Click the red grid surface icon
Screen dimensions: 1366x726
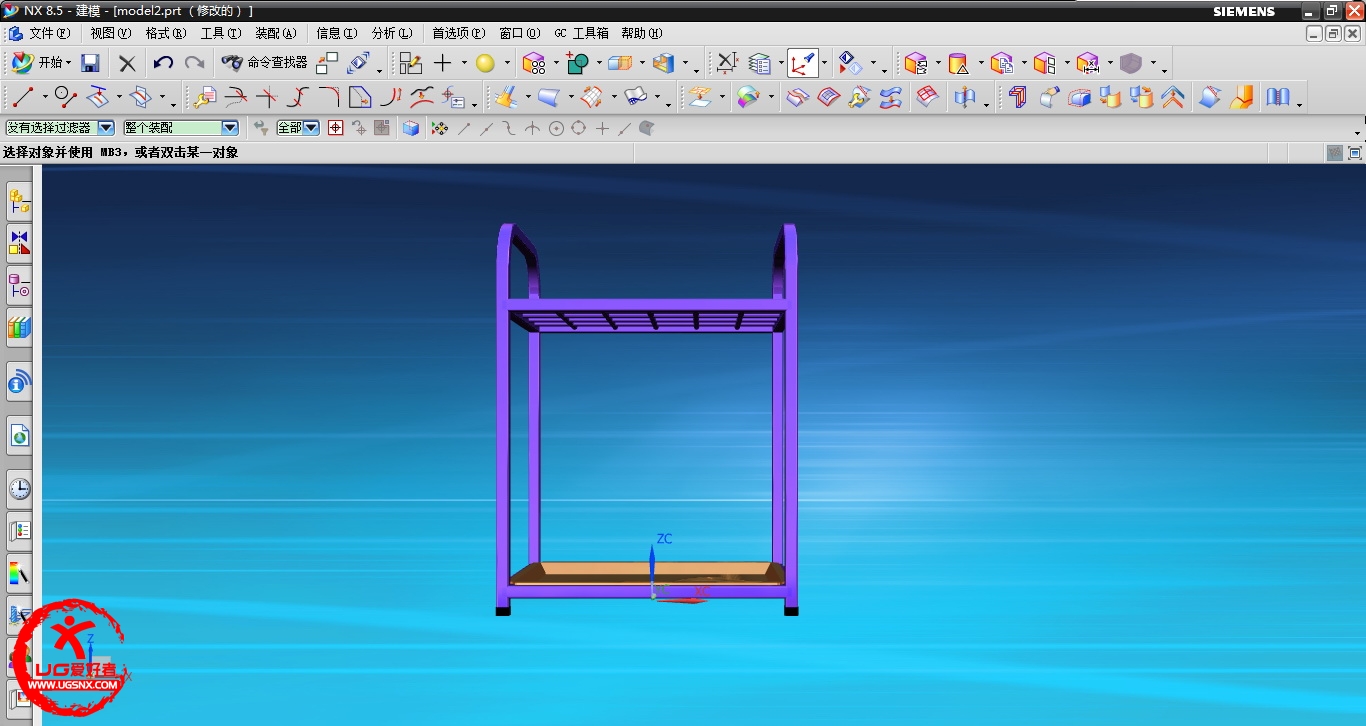927,97
